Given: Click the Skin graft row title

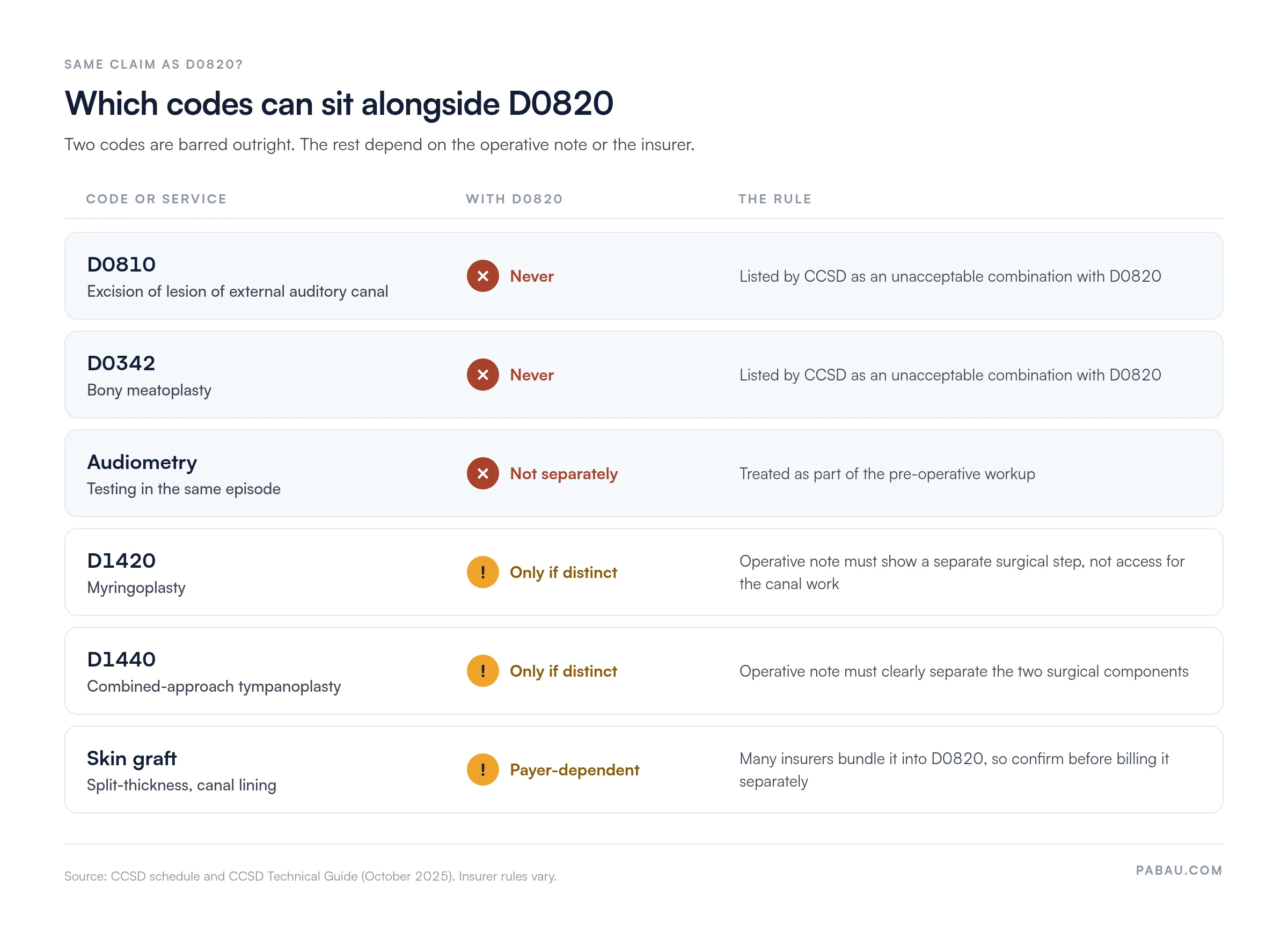Looking at the screenshot, I should pyautogui.click(x=132, y=759).
